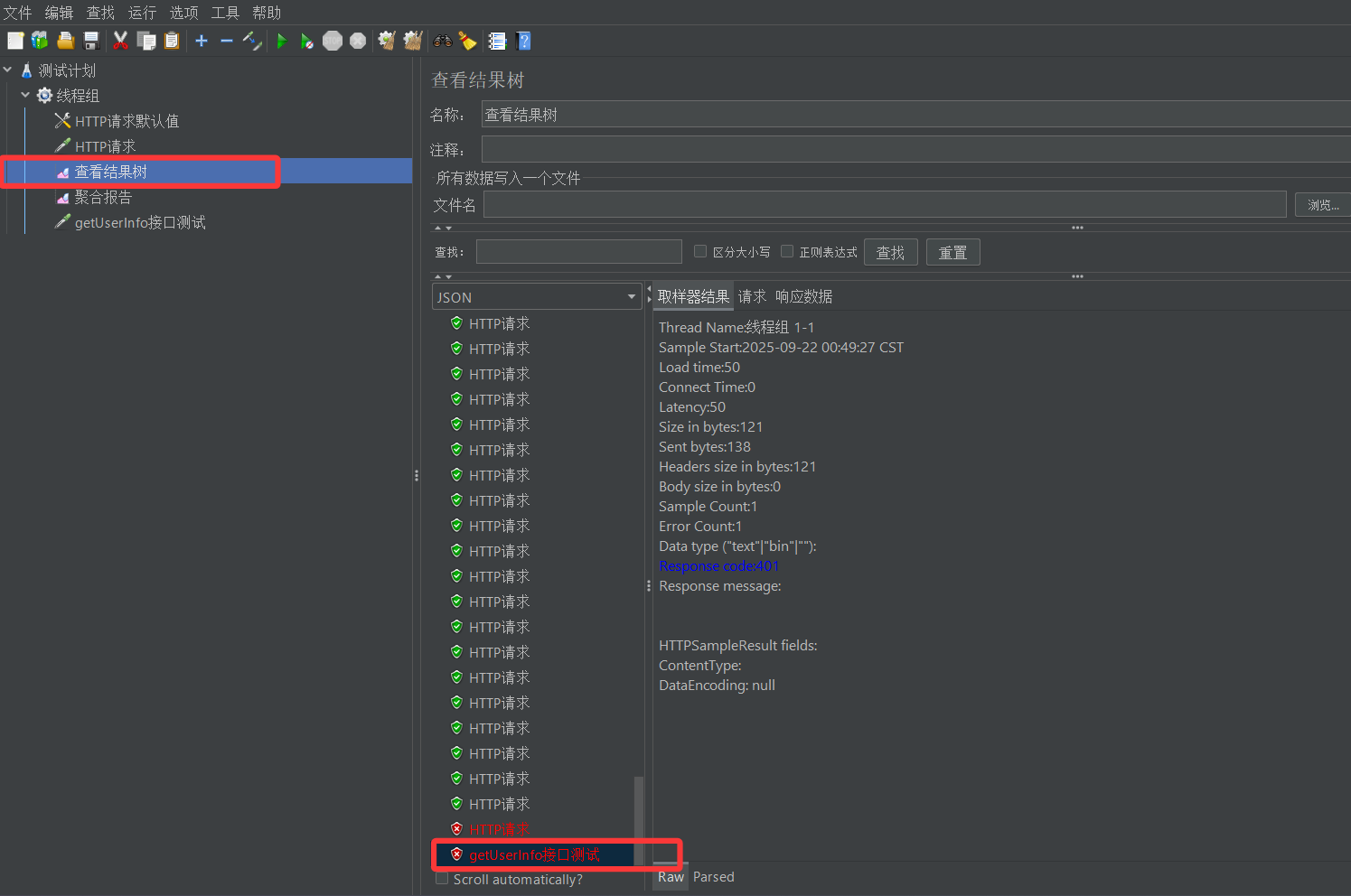Viewport: 1351px width, 896px height.
Task: Select HTTP请求默认值 in the test tree
Action: click(x=127, y=121)
